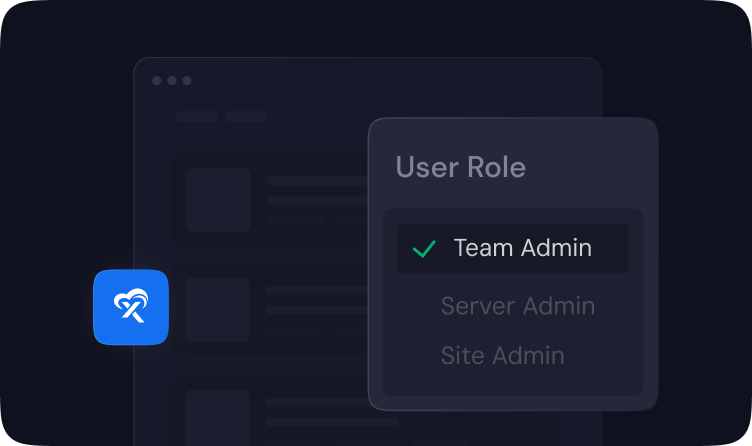Open the middle list item thumbnail
This screenshot has width=752, height=446.
217,310
